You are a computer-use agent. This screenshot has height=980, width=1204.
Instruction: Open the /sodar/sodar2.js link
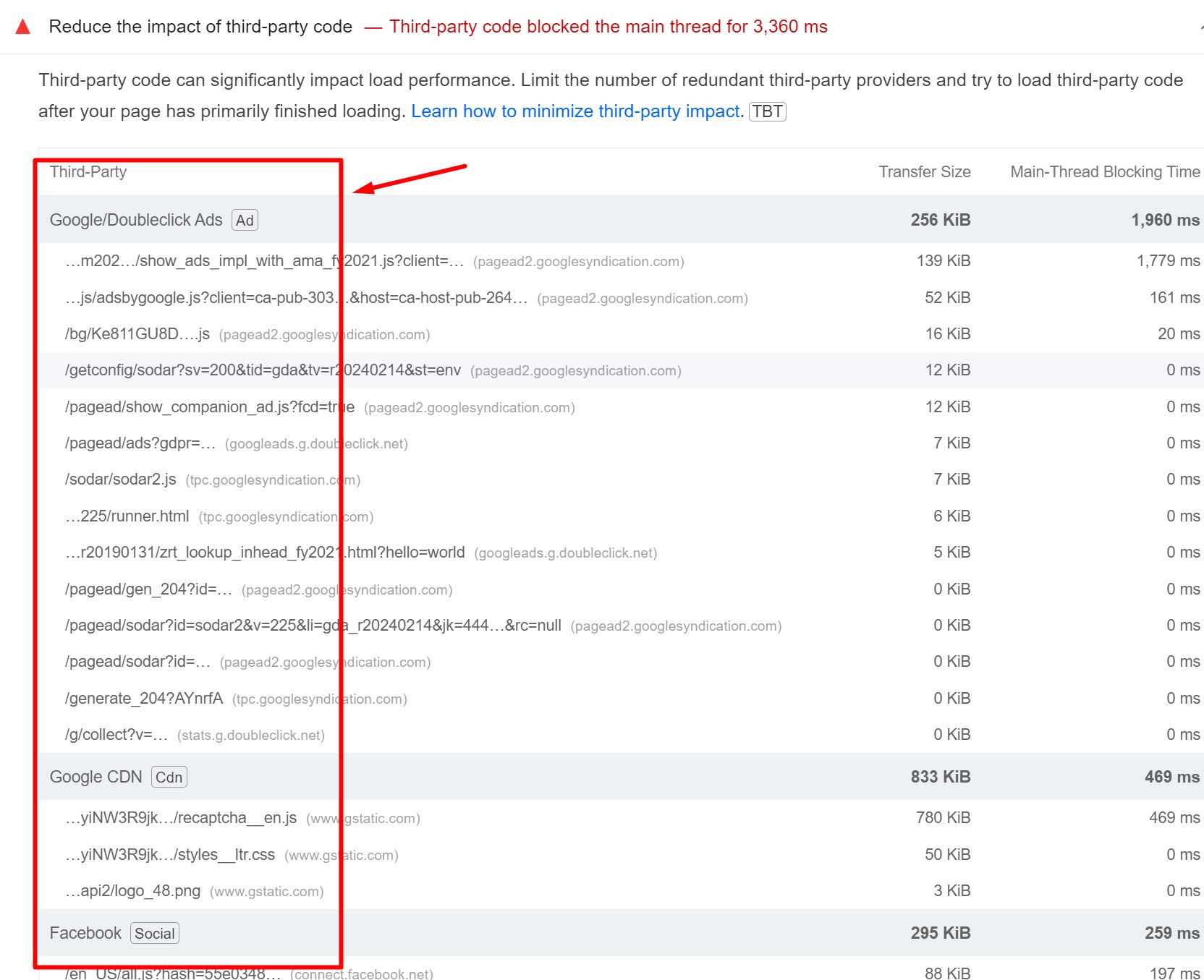coord(121,480)
